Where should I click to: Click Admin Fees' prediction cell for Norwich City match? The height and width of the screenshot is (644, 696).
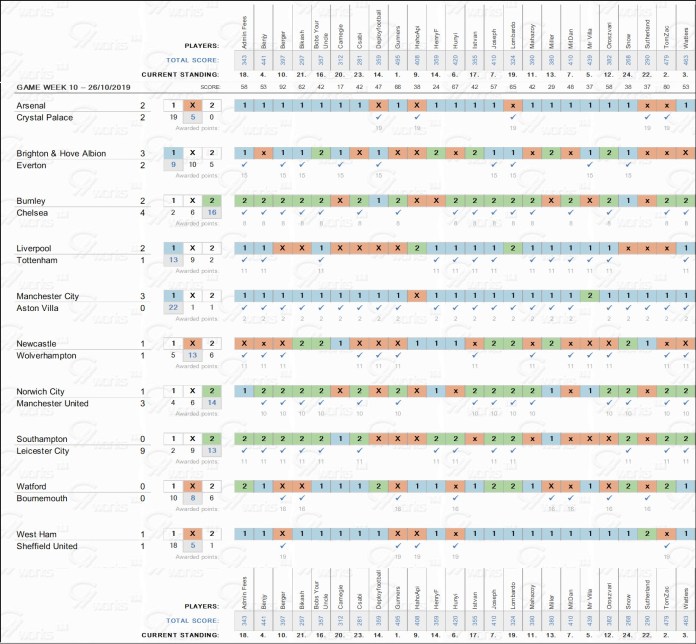tap(244, 391)
